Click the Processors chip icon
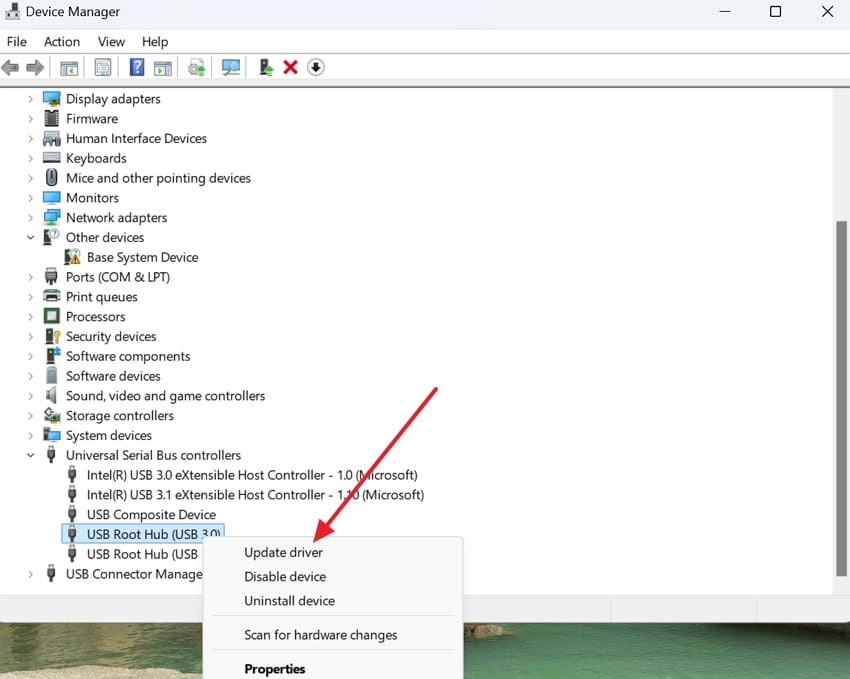850x679 pixels. pyautogui.click(x=51, y=316)
